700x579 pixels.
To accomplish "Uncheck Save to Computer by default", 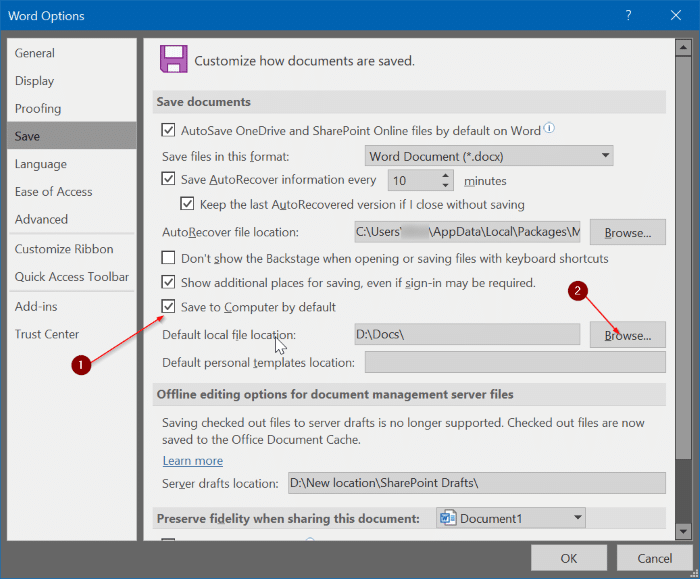I will click(x=168, y=307).
